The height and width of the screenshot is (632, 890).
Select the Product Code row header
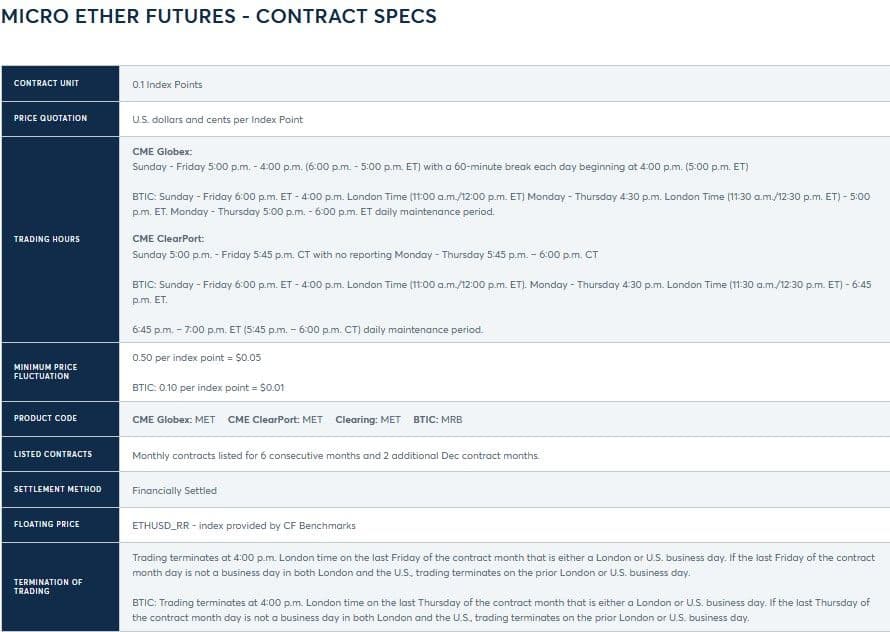45,418
